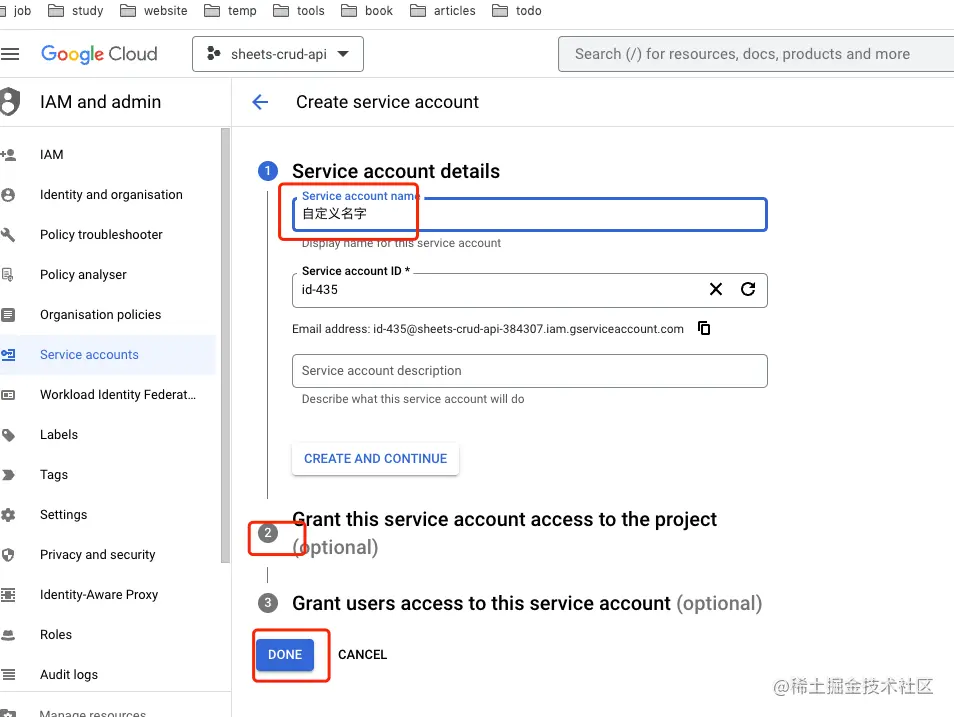Open the Policy troubleshooter wrench icon
Viewport: 954px width, 717px height.
point(14,234)
